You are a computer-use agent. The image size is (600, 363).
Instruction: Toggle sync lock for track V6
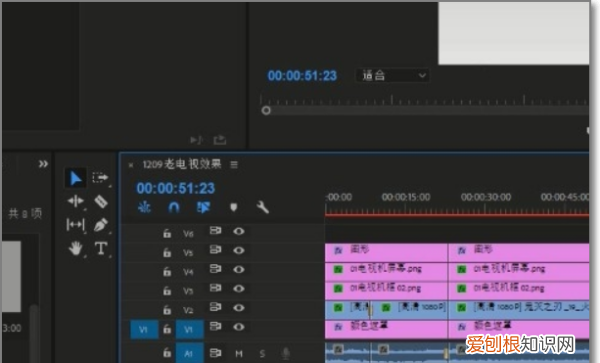coord(215,231)
